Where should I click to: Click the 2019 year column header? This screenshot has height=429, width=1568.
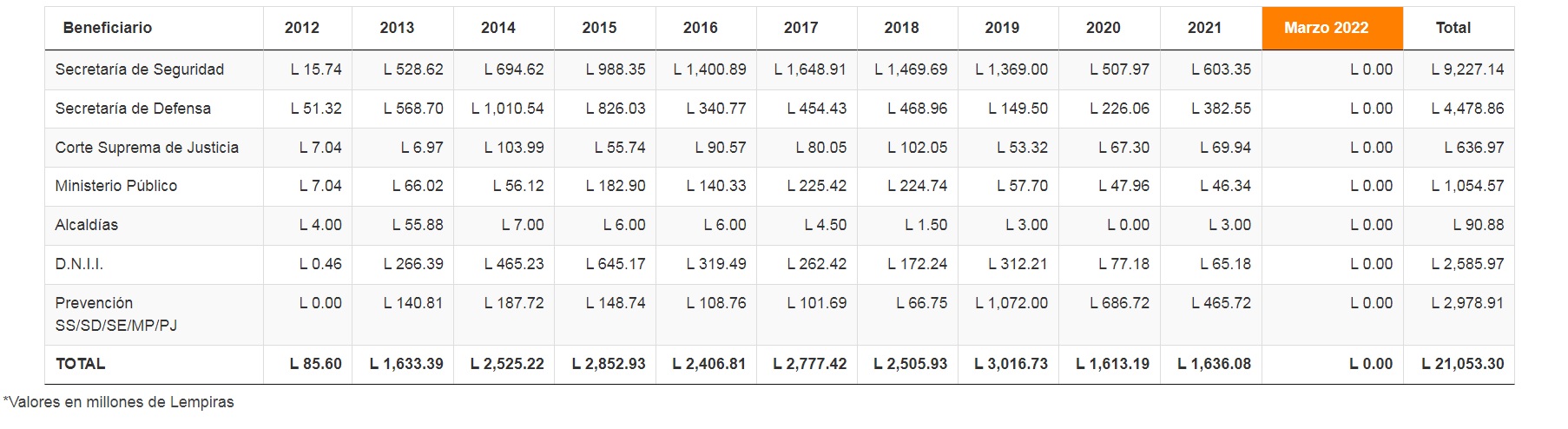pos(1002,28)
